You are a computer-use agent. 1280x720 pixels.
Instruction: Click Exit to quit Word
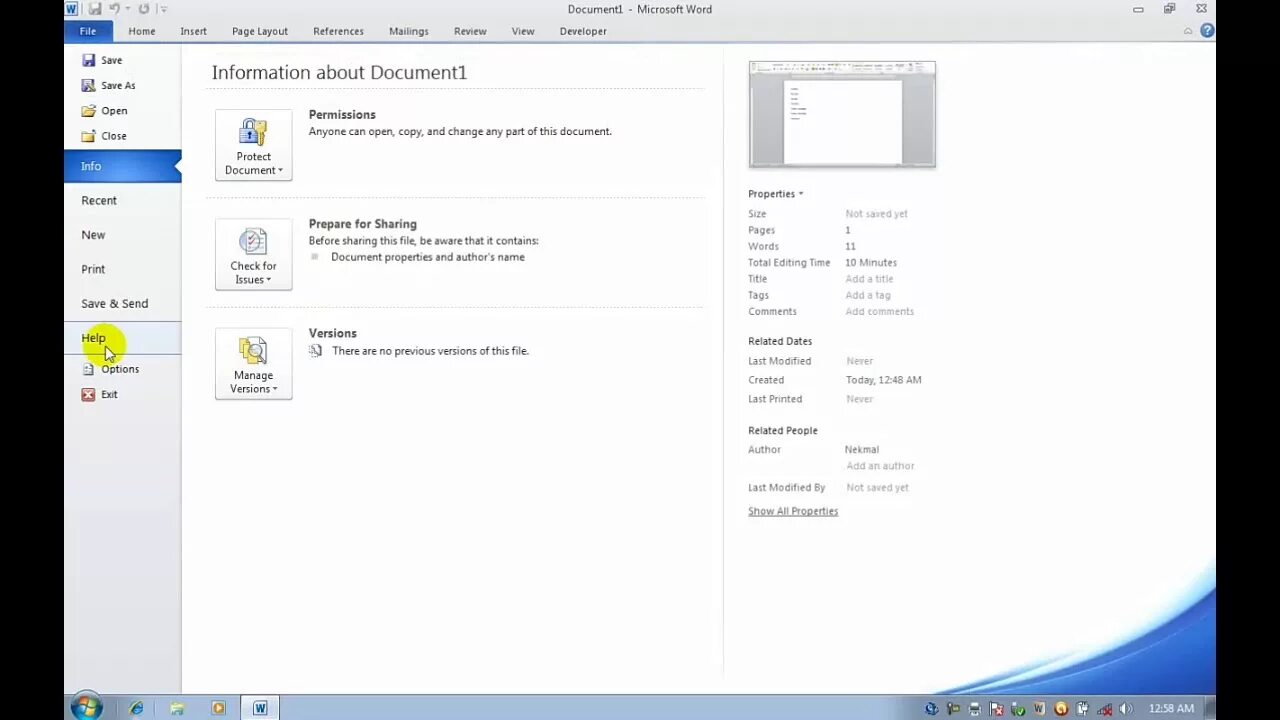pos(99,394)
